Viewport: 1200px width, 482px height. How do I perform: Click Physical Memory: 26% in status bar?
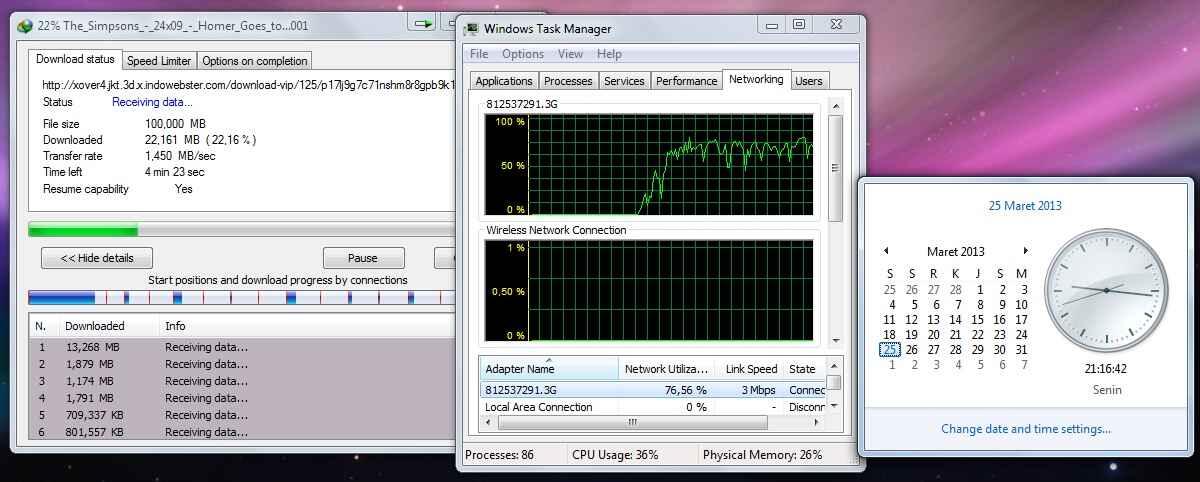tap(762, 454)
